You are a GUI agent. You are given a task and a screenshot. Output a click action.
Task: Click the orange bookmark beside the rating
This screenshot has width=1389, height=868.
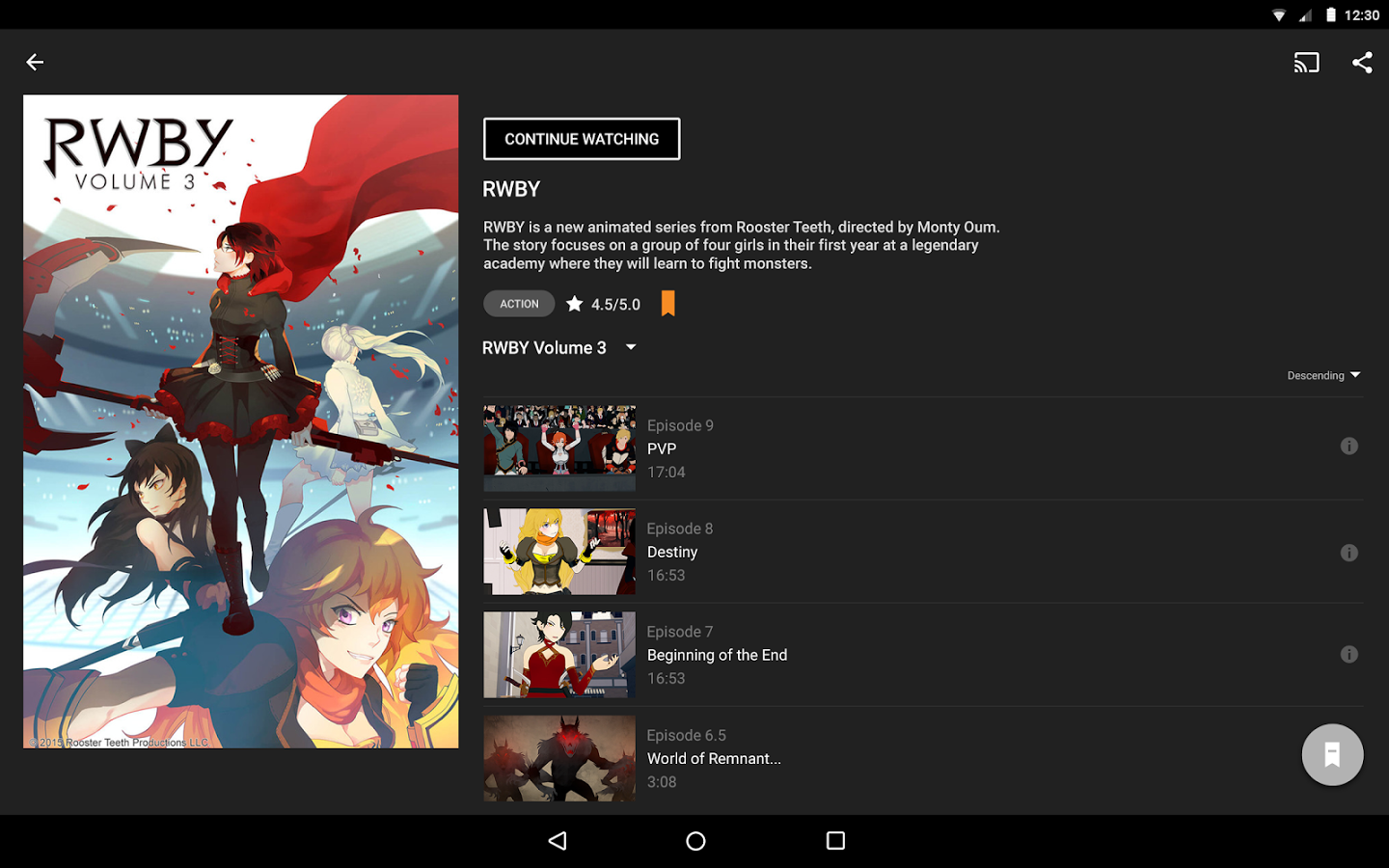tap(667, 304)
